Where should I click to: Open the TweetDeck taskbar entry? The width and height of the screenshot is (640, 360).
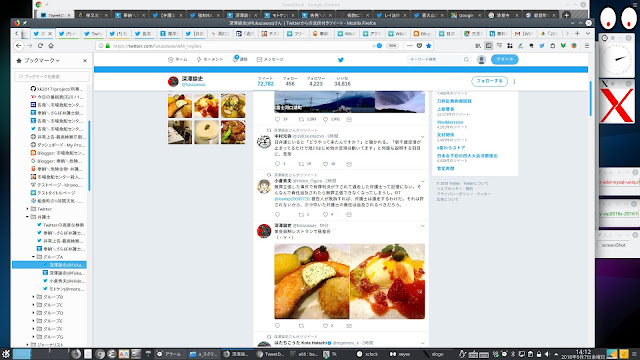coord(271,354)
